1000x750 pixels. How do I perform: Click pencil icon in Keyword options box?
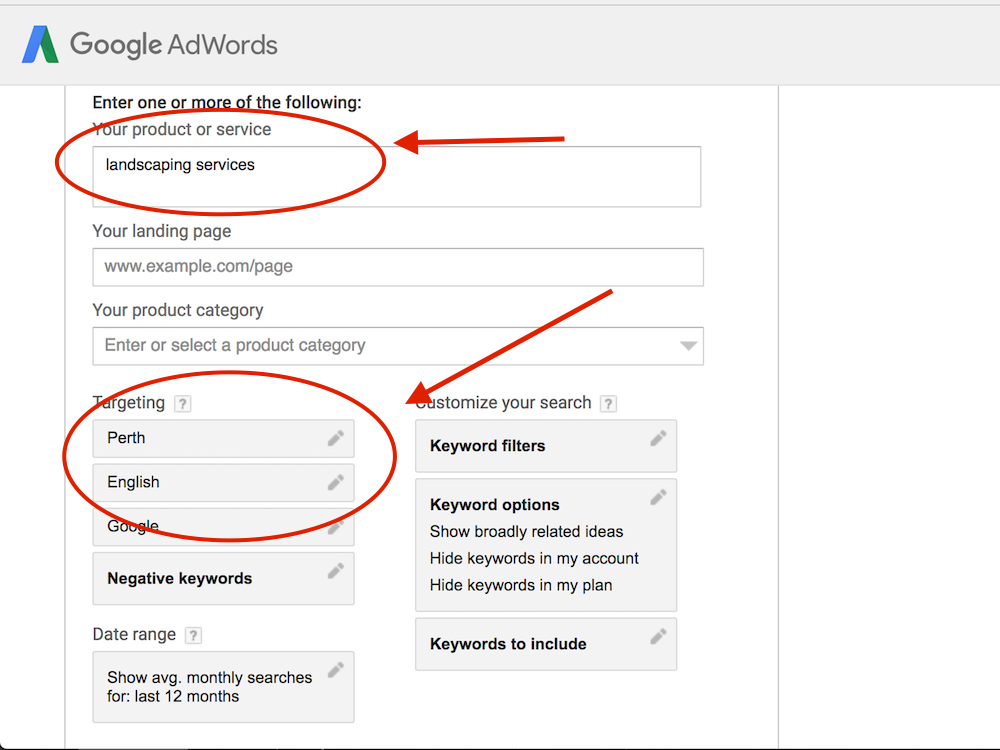(x=659, y=497)
